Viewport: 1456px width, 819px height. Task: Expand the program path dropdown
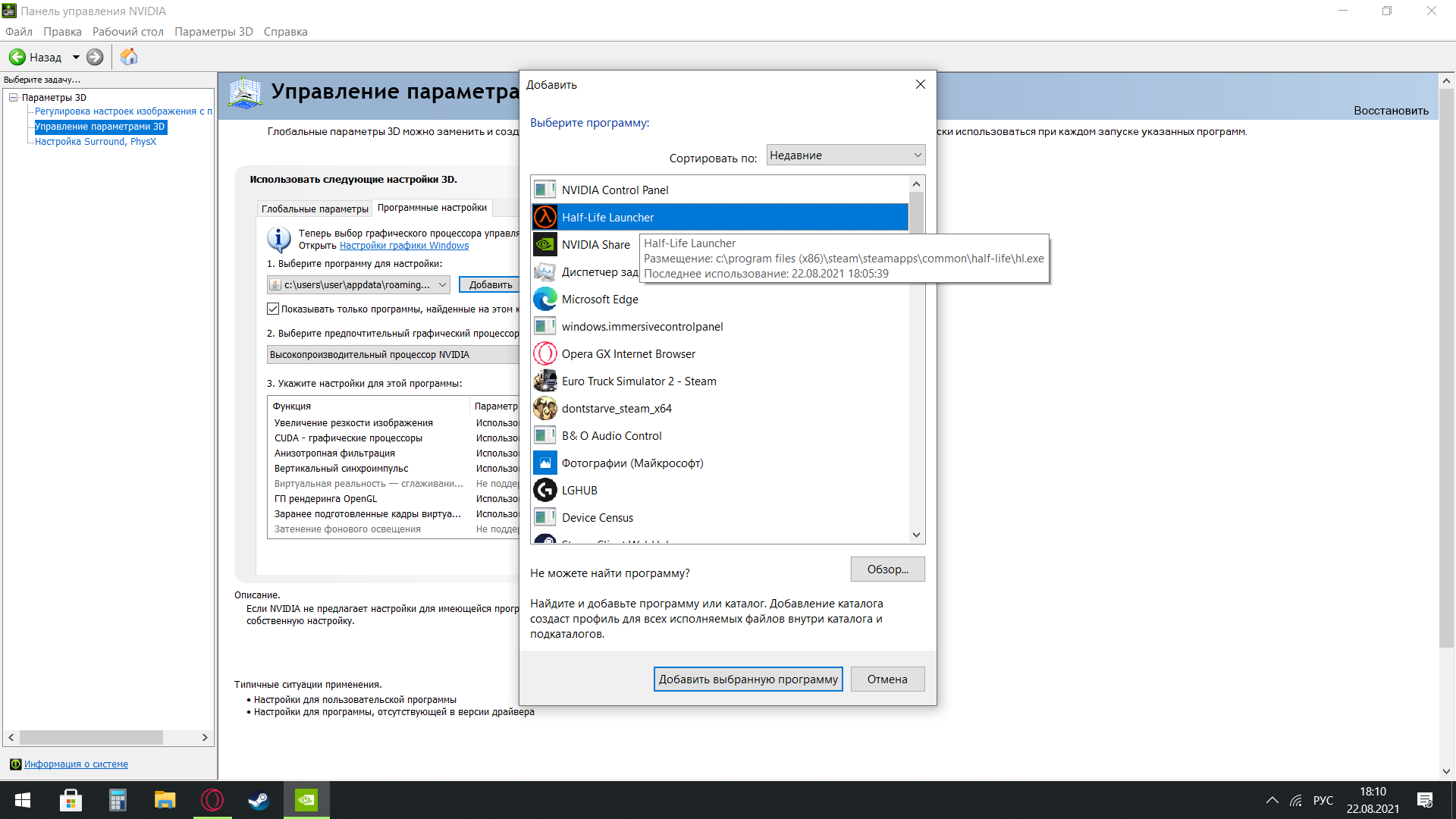[442, 284]
